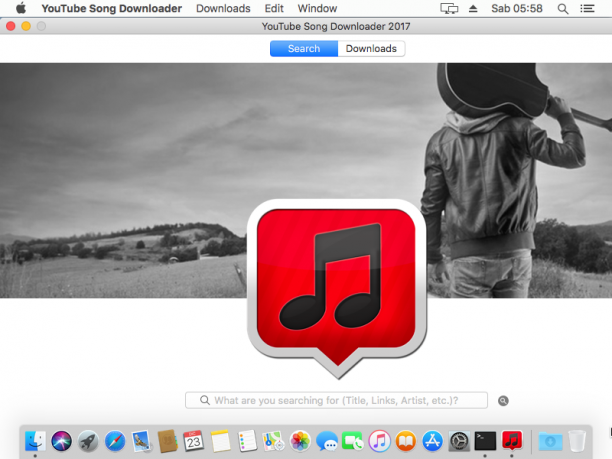
Task: Open Finder from the dock
Action: (35, 441)
